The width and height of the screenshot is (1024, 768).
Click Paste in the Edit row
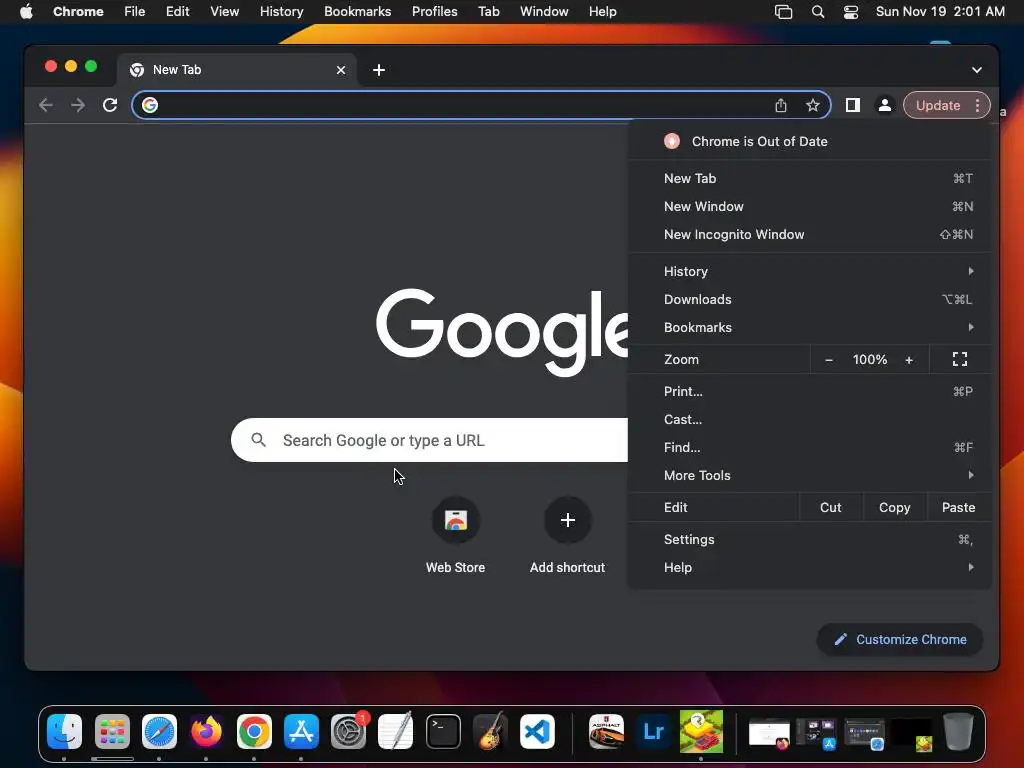959,507
